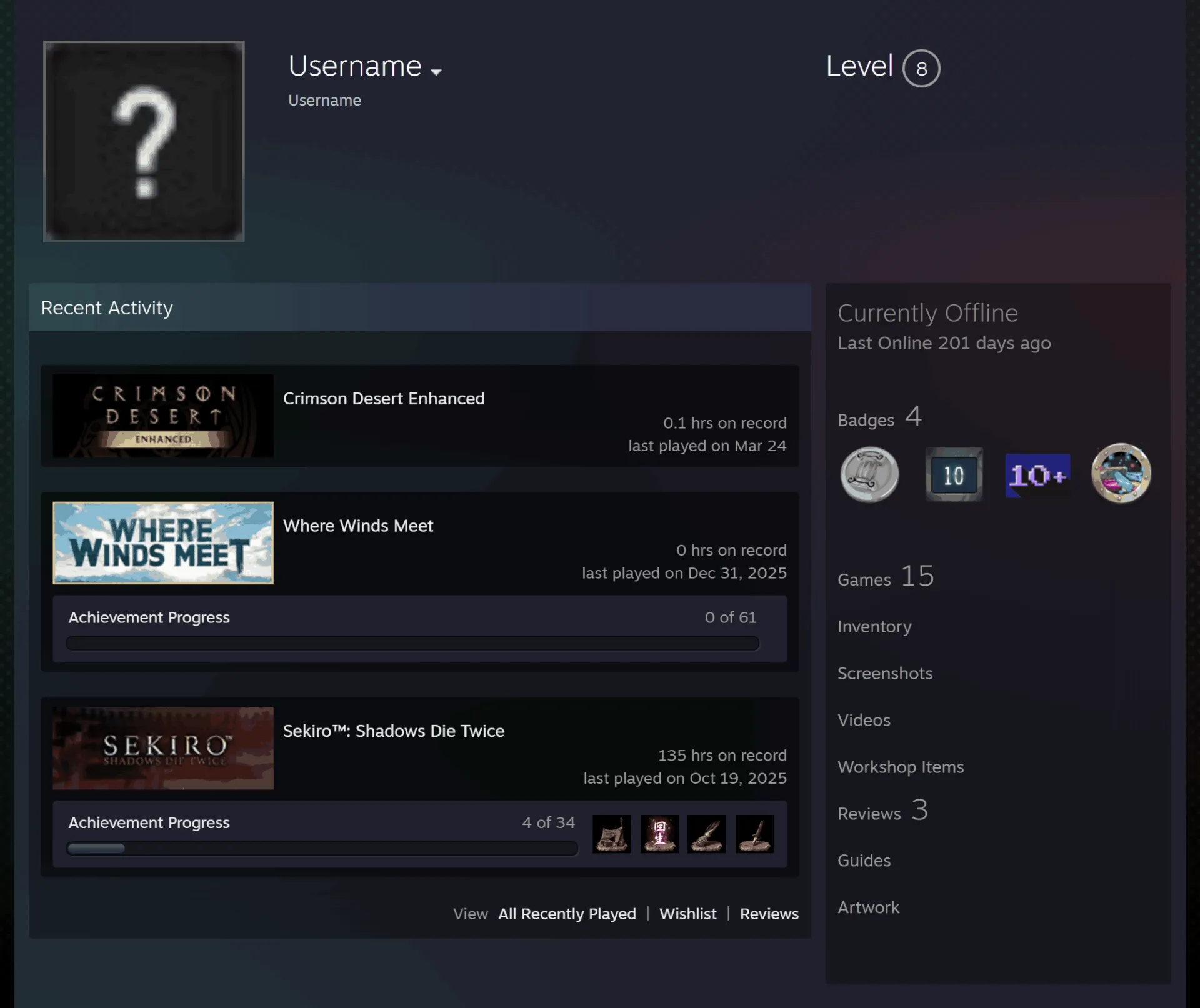Click 'Currently Offline' status text
1200x1008 pixels.
click(x=927, y=313)
